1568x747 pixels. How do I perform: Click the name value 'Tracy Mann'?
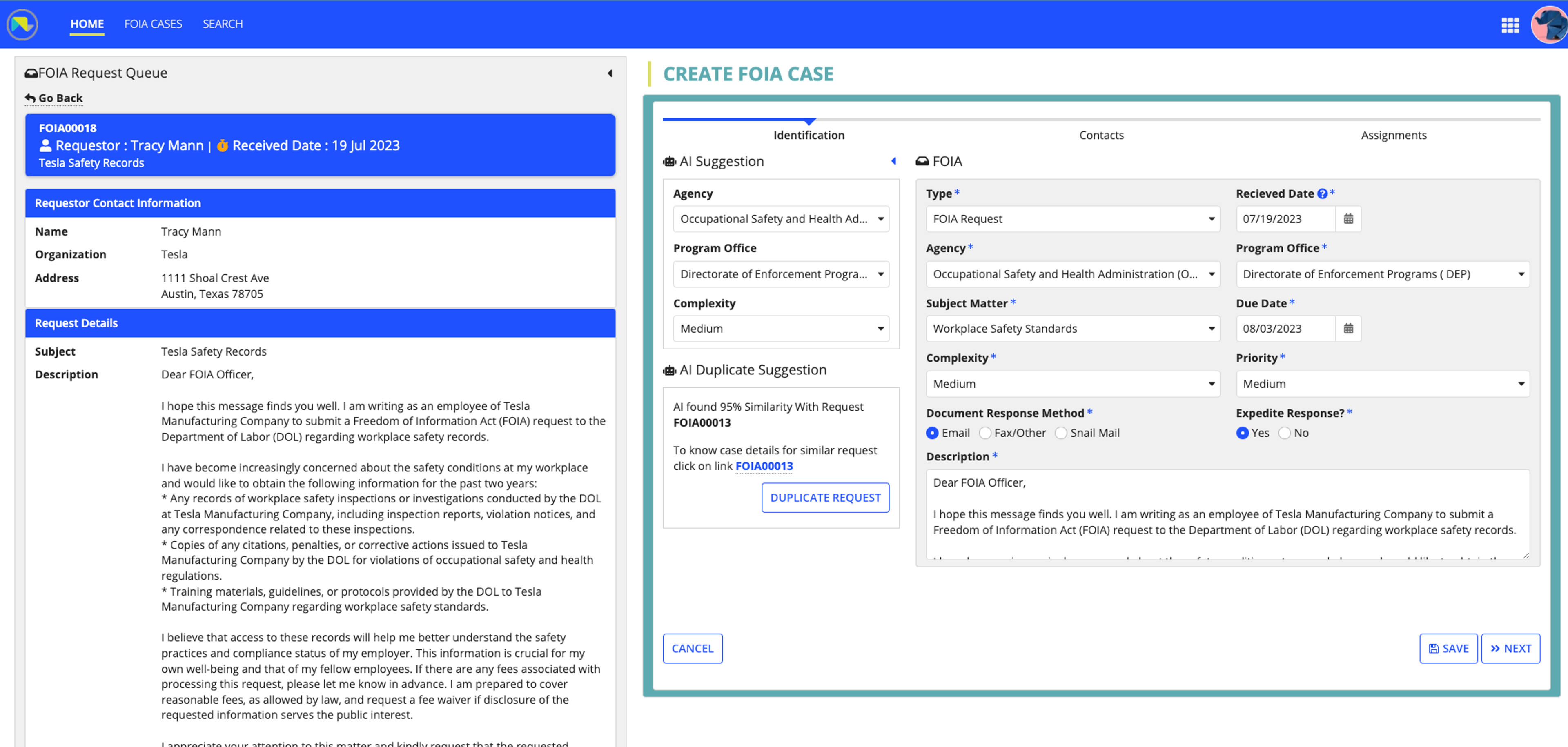pyautogui.click(x=191, y=232)
